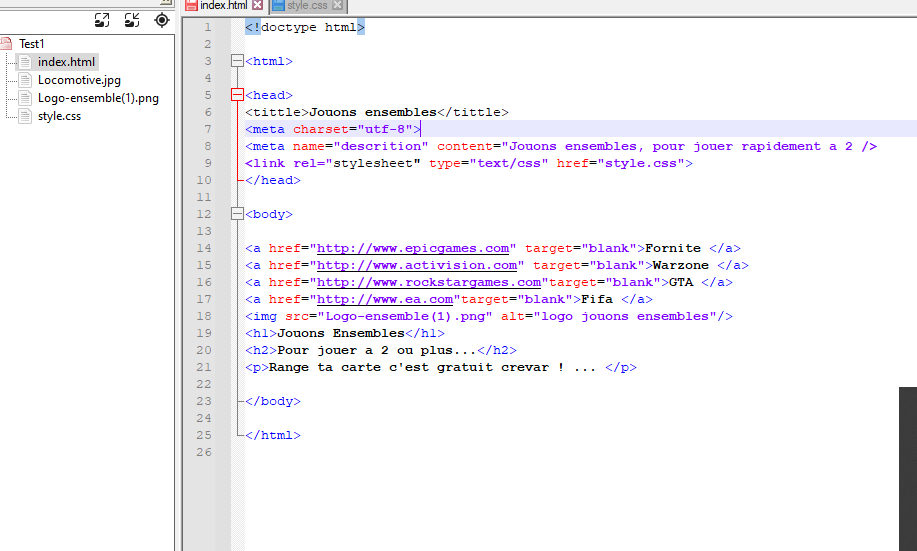Click the "style.css" href value on line 9
Viewport: 917px width, 551px height.
pyautogui.click(x=641, y=163)
